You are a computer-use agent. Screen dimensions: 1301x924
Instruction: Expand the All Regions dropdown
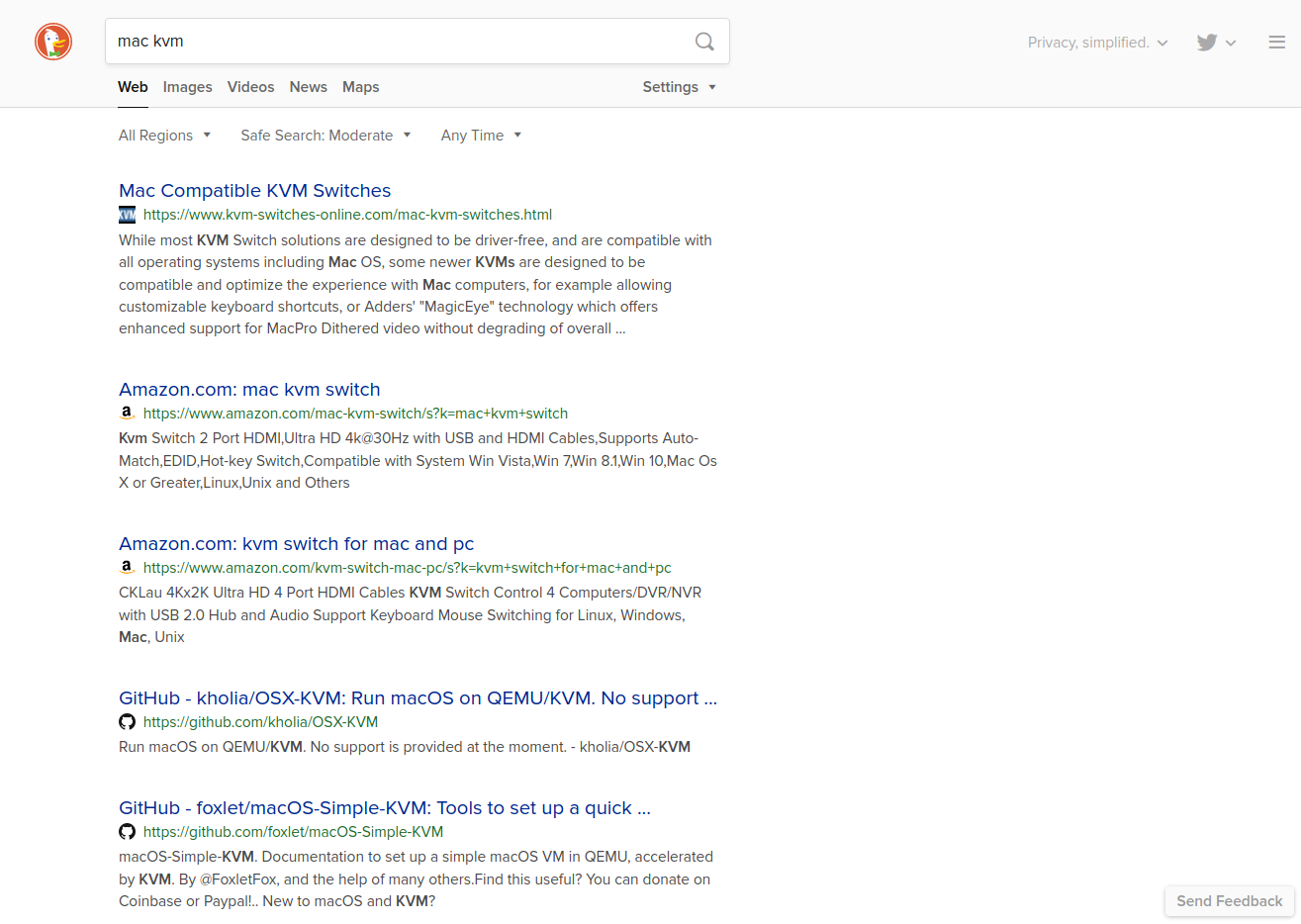165,136
